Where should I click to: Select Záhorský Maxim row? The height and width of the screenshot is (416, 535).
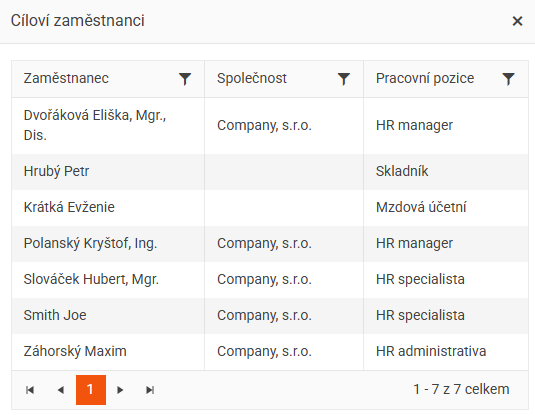[270, 352]
